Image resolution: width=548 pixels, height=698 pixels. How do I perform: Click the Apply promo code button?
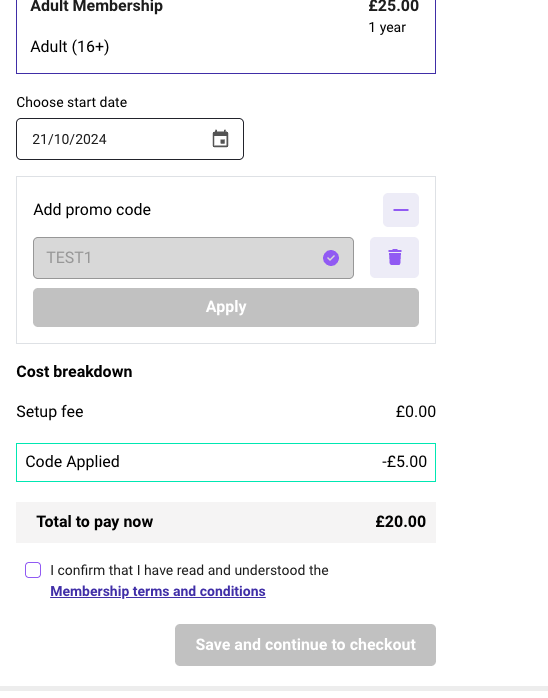click(226, 307)
